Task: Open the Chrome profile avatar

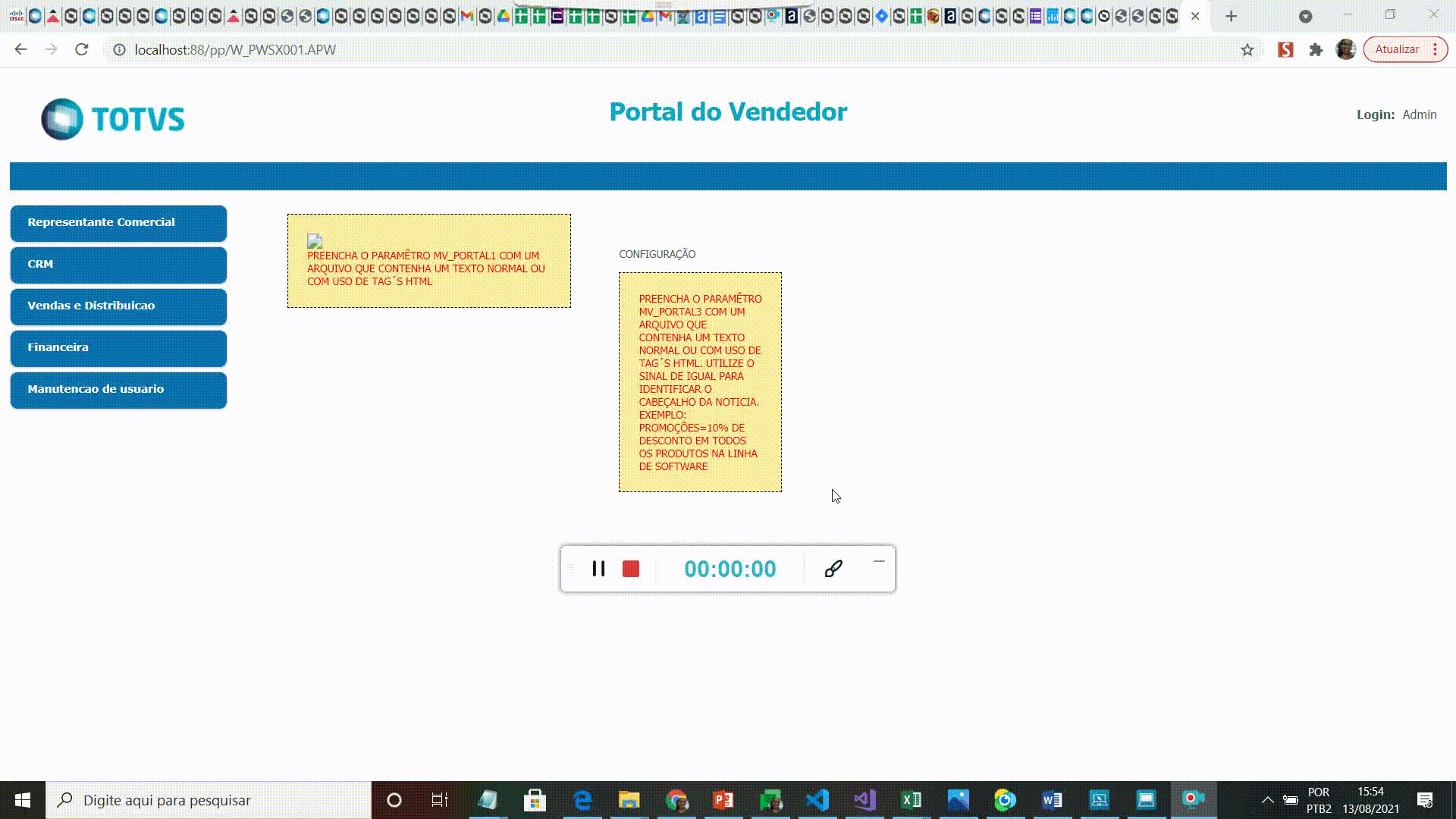Action: (1346, 49)
